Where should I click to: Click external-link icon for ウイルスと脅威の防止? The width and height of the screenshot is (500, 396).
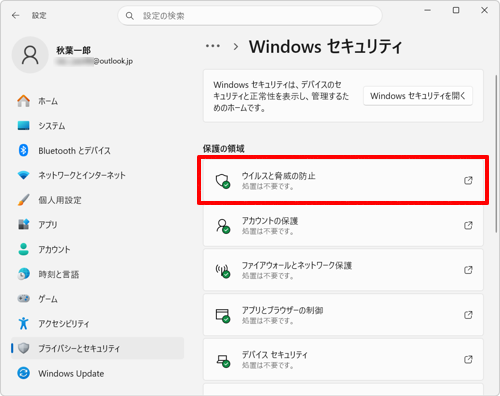point(468,180)
